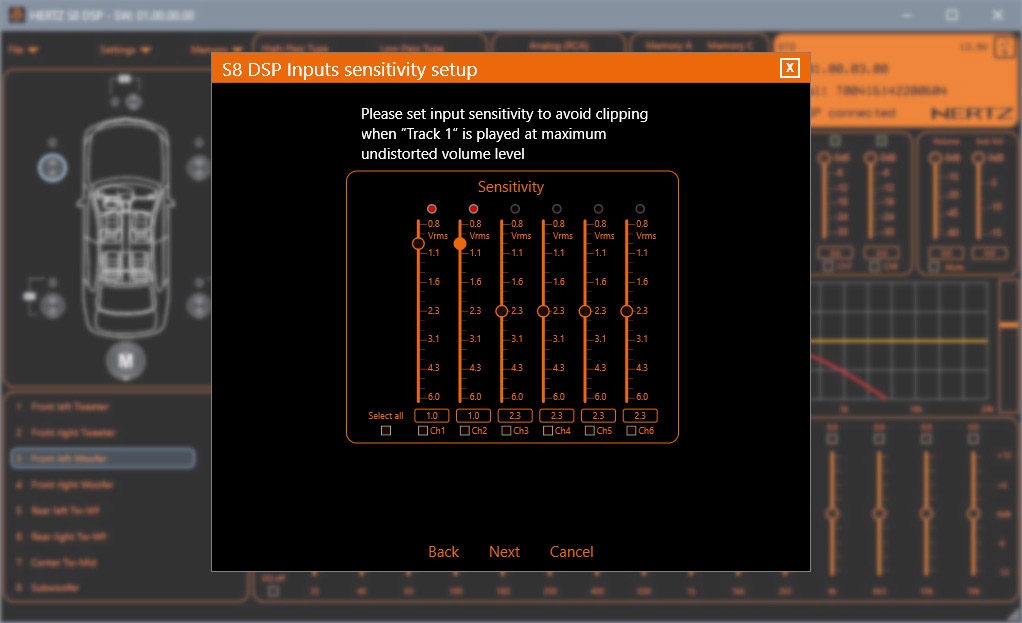Screen dimensions: 1022x623
Task: Open the Settings menu in the main window
Action: click(x=125, y=50)
